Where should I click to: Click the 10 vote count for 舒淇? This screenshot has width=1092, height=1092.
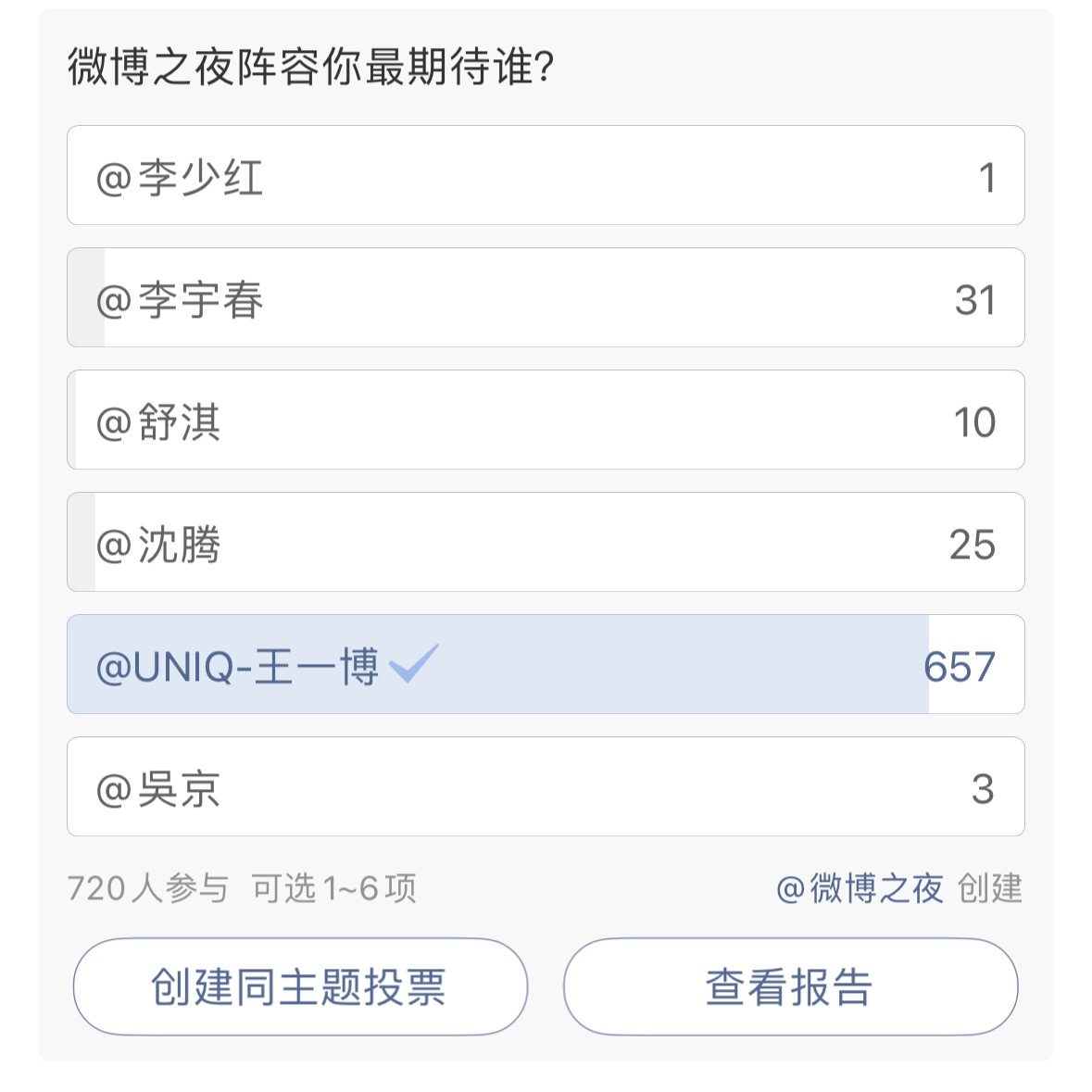[x=974, y=422]
